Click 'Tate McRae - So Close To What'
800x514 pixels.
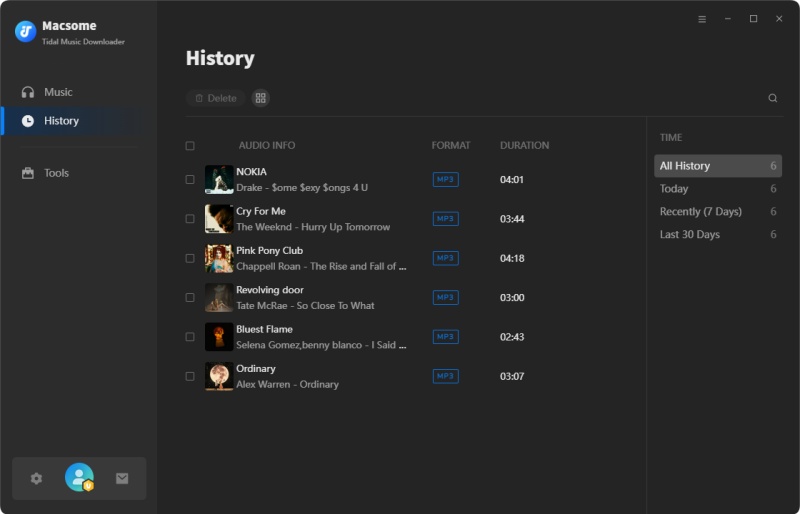point(305,306)
